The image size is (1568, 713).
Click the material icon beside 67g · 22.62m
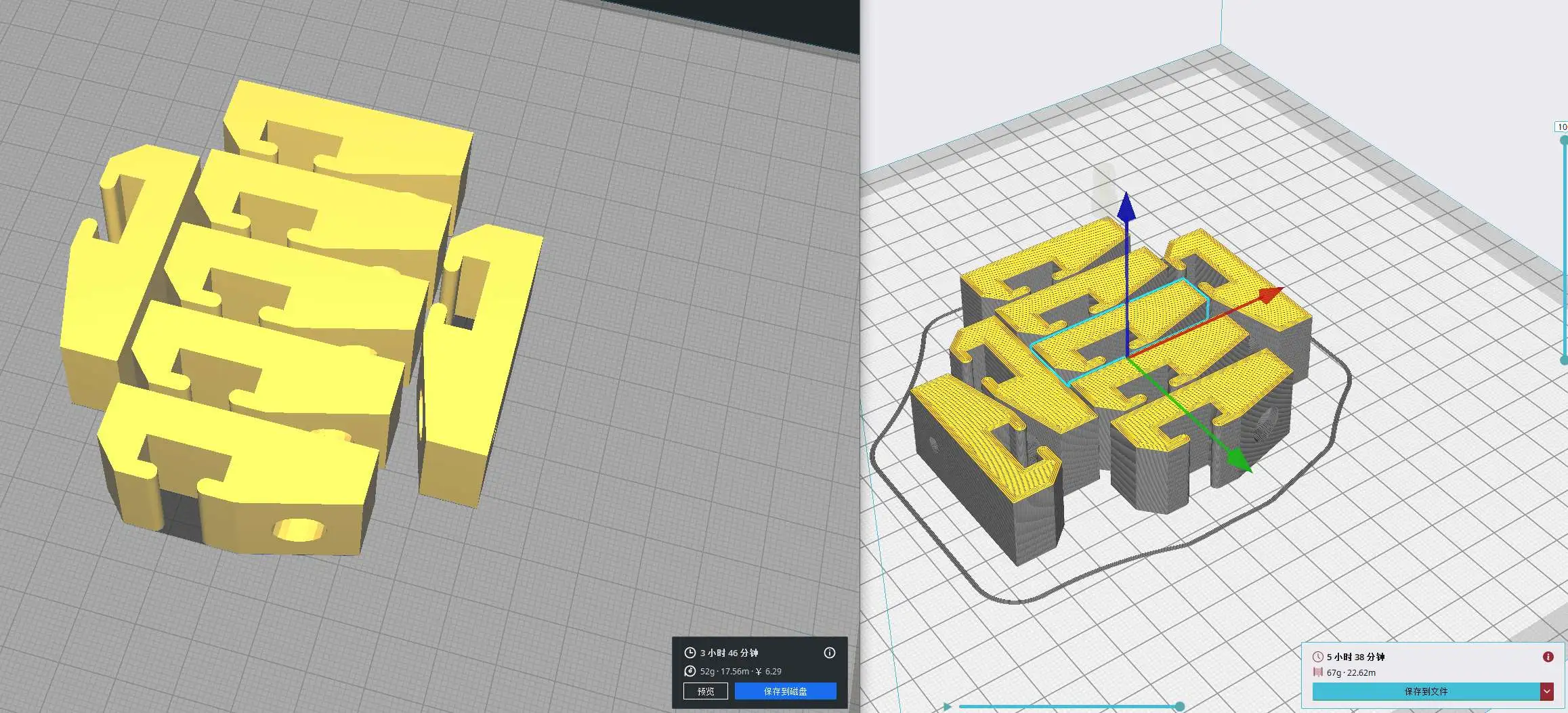click(1317, 672)
